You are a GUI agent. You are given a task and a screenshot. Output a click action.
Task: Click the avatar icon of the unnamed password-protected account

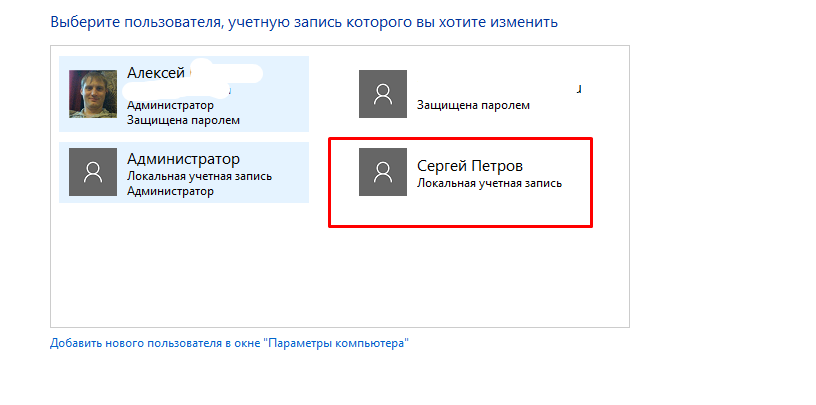tap(383, 94)
